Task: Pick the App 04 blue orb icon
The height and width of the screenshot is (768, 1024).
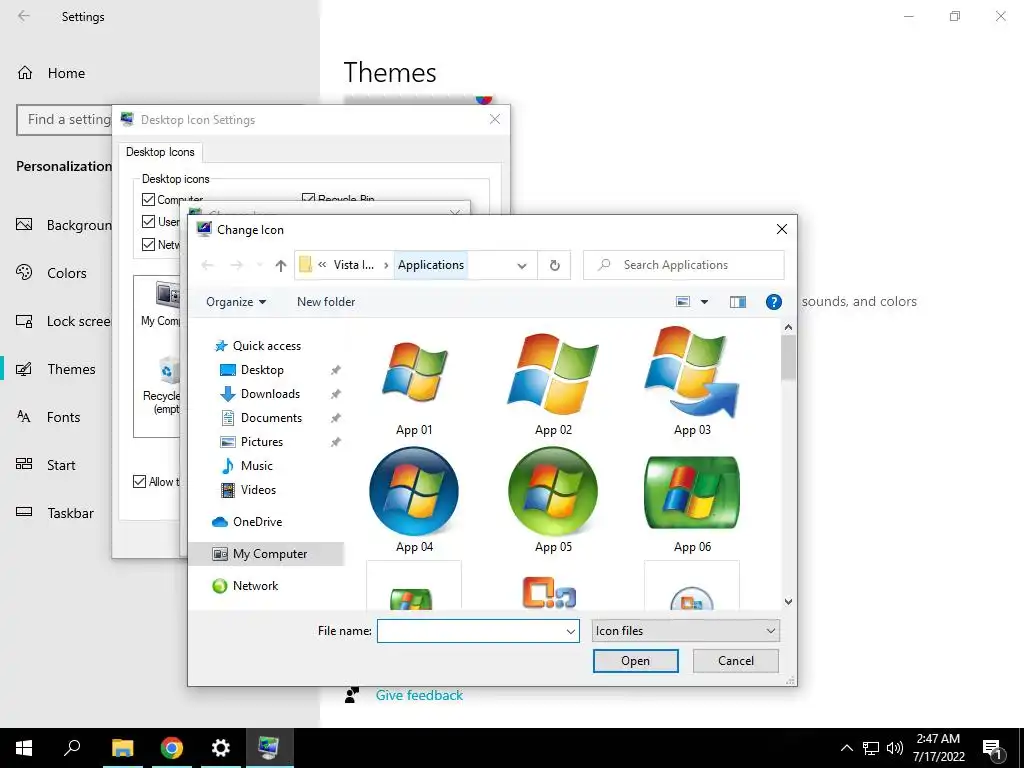Action: 414,491
